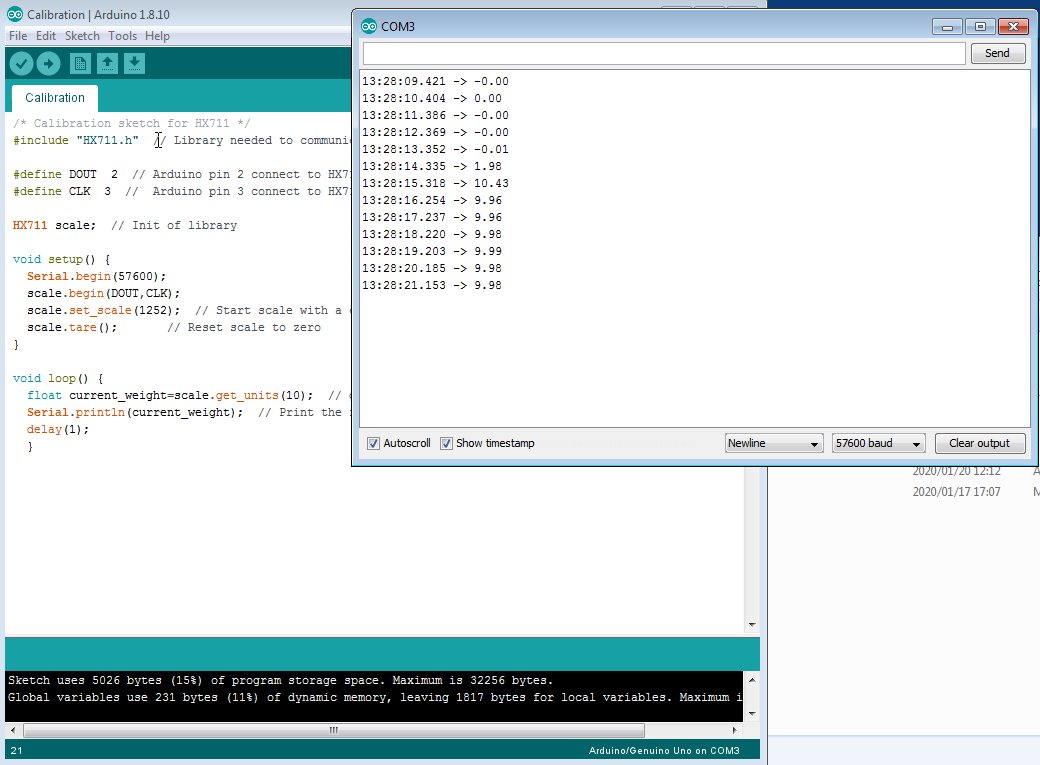Click the Verify sketch checkmark icon
This screenshot has height=765, width=1040.
21,64
